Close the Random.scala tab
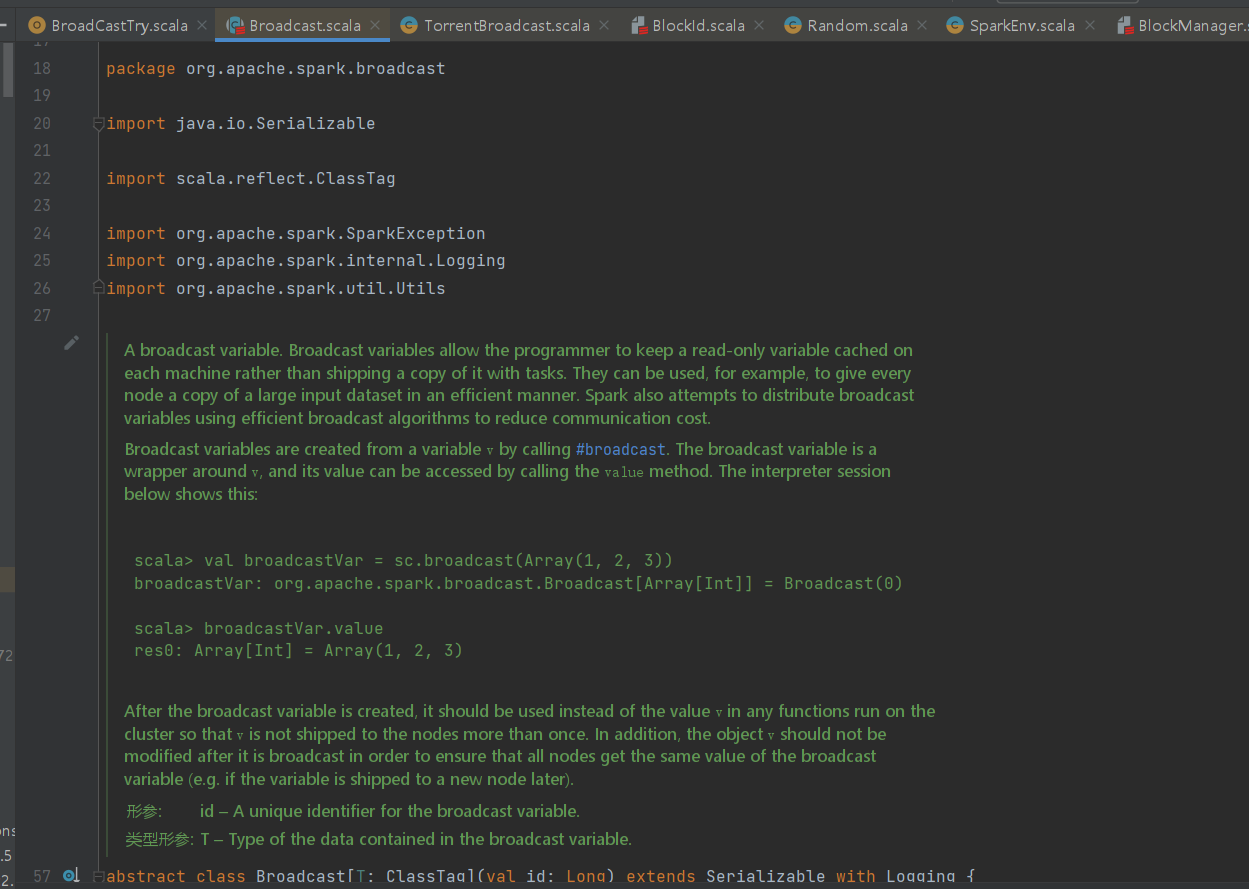This screenshot has width=1249, height=889. click(x=922, y=26)
